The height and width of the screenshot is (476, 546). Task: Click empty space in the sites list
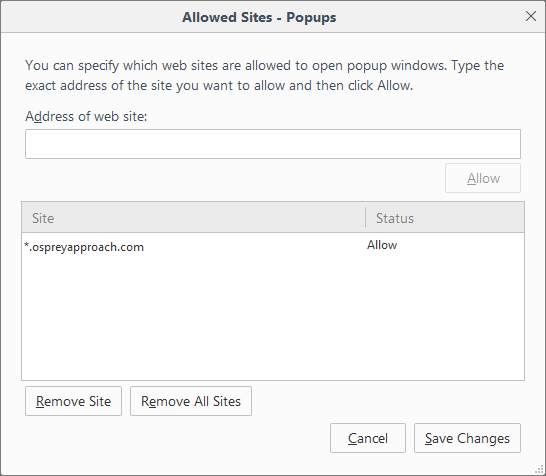coord(193,317)
